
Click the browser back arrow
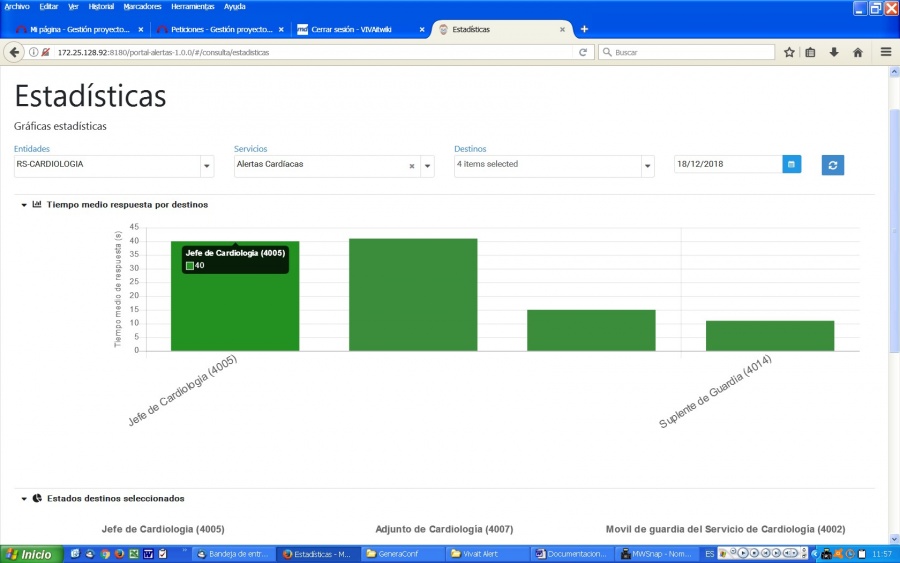(14, 52)
